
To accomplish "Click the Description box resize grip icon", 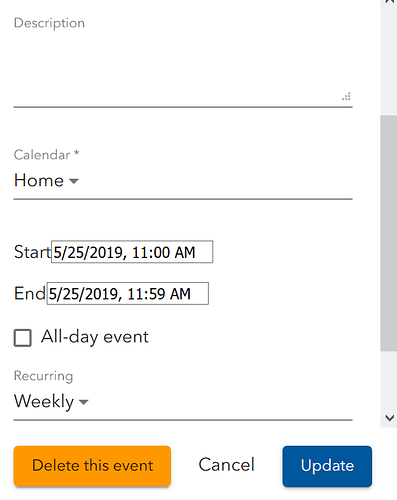I will click(x=346, y=96).
